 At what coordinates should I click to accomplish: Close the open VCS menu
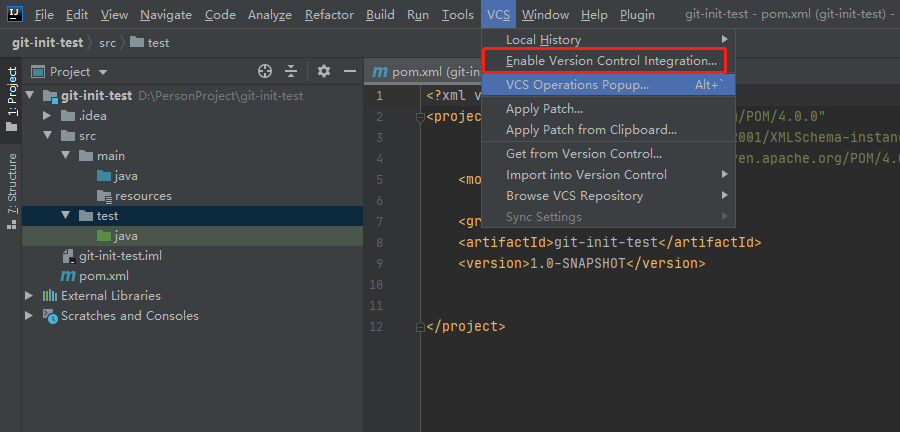pyautogui.click(x=498, y=15)
